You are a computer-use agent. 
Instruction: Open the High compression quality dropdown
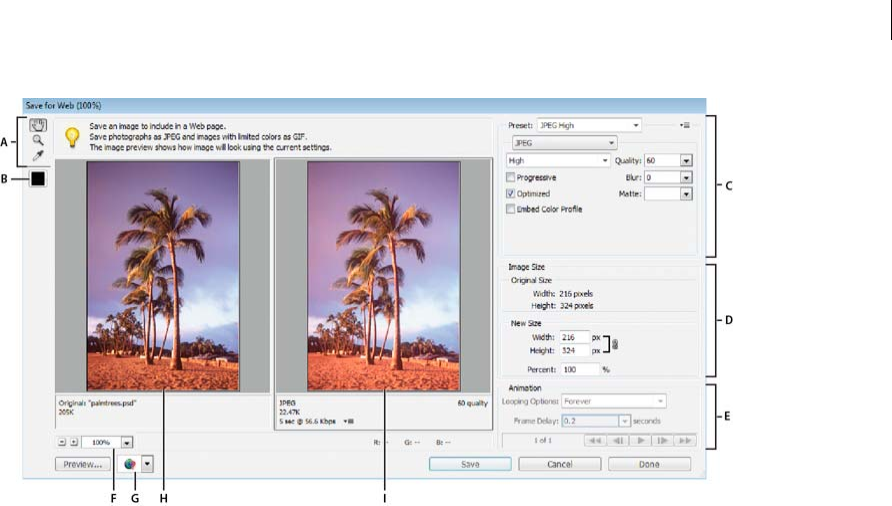558,161
